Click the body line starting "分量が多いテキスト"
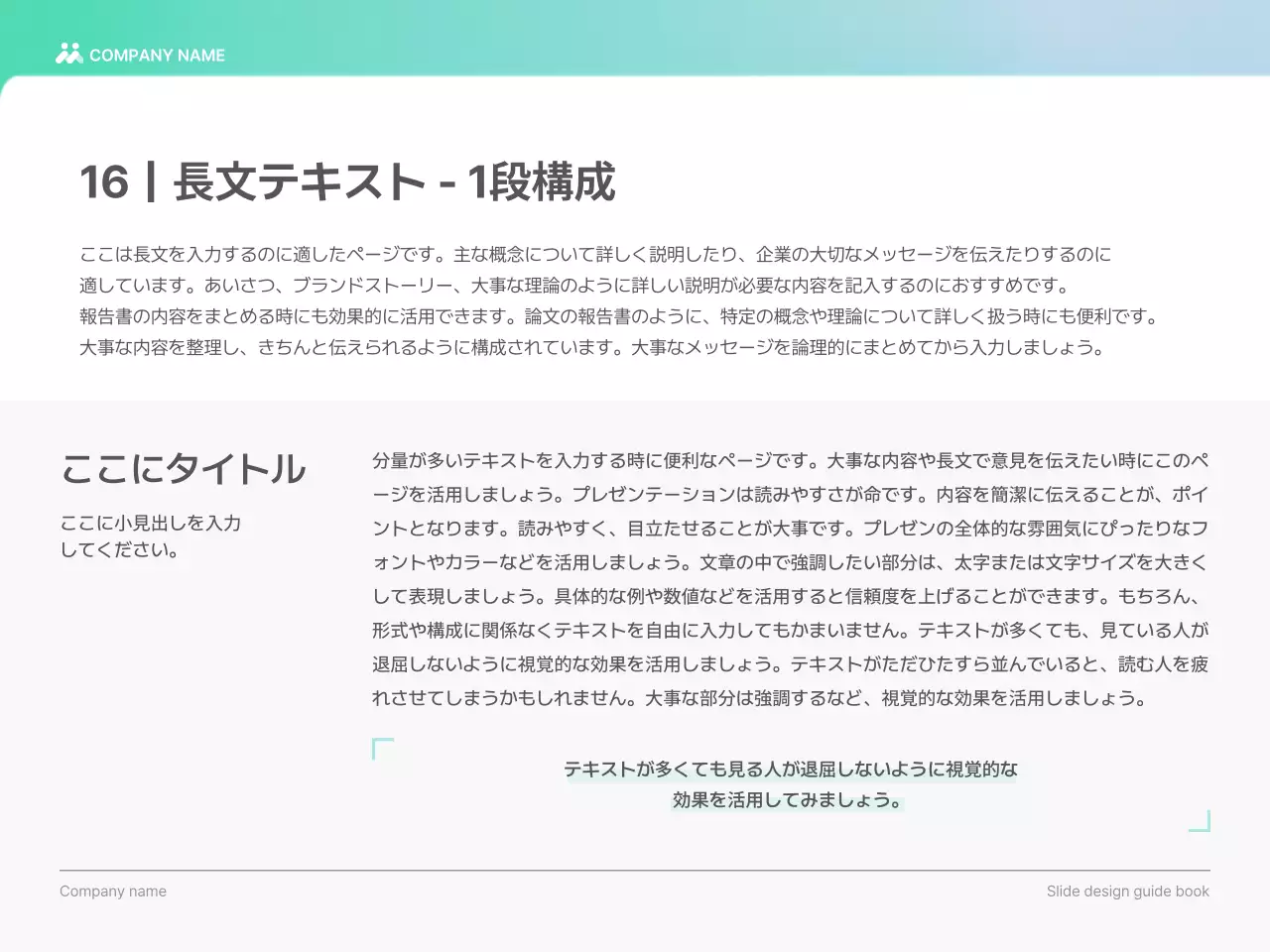The image size is (1270, 952). (x=790, y=460)
